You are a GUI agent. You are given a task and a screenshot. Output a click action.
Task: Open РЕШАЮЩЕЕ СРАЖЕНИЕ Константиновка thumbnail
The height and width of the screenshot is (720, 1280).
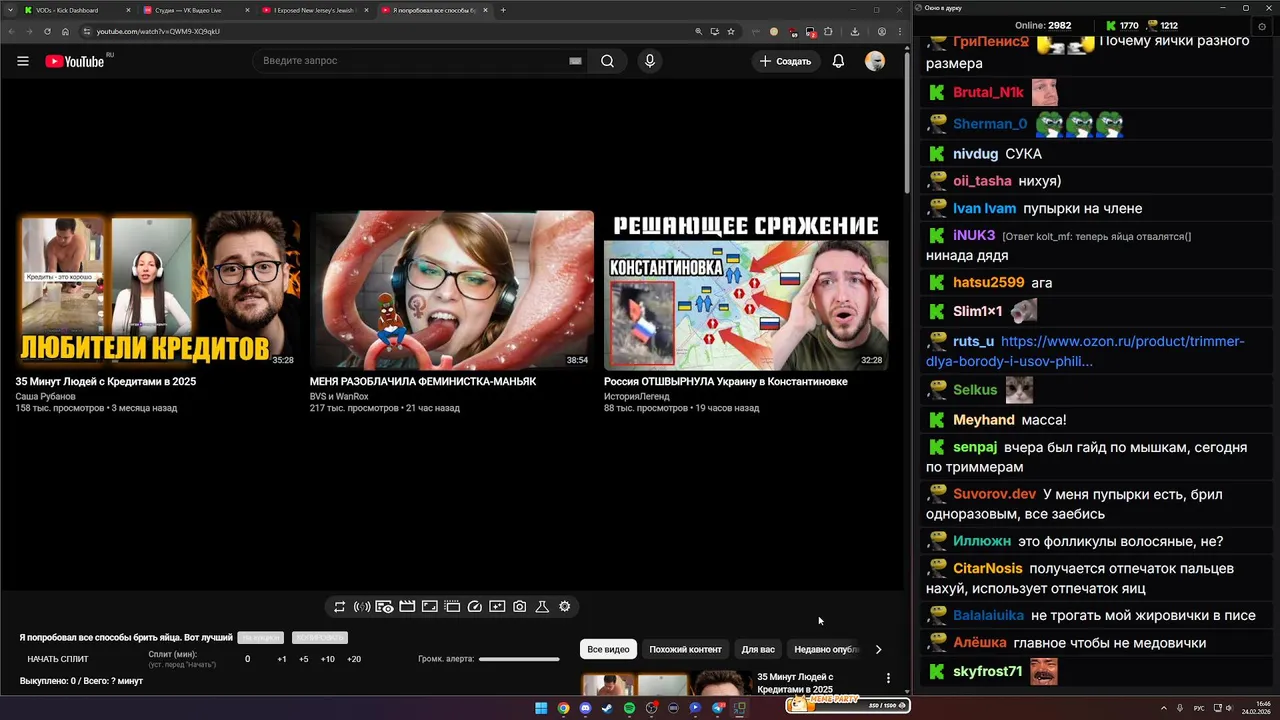pyautogui.click(x=746, y=289)
